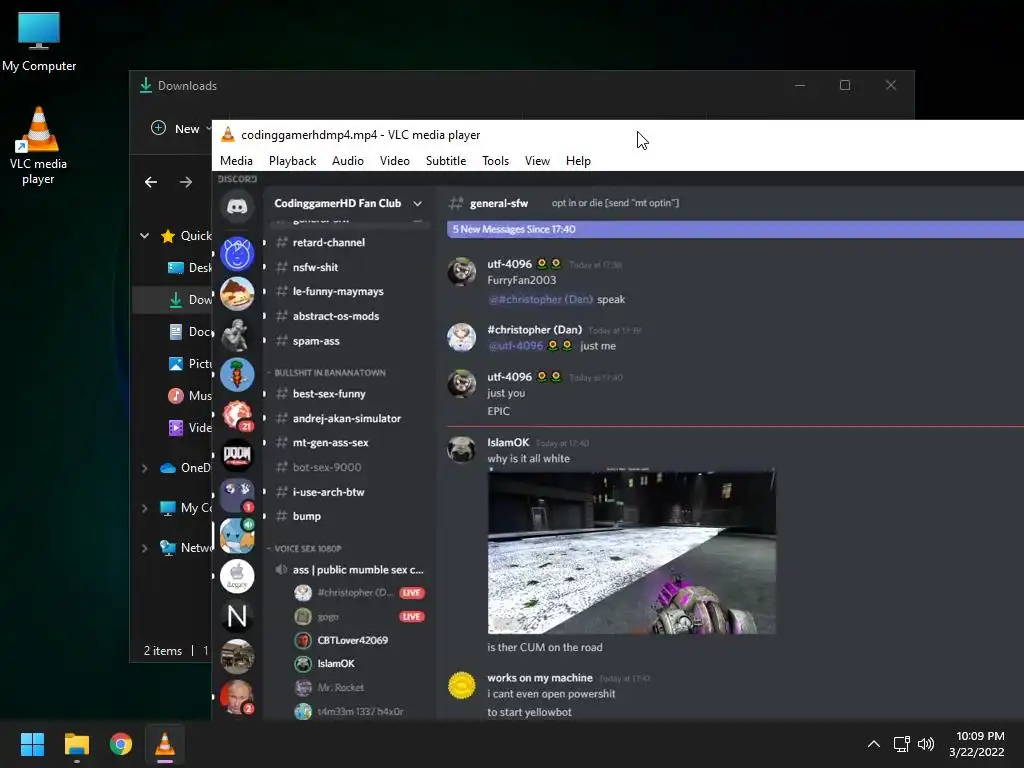Select Quick access star in the sidebar
Screen dimensions: 1024x768
point(168,236)
